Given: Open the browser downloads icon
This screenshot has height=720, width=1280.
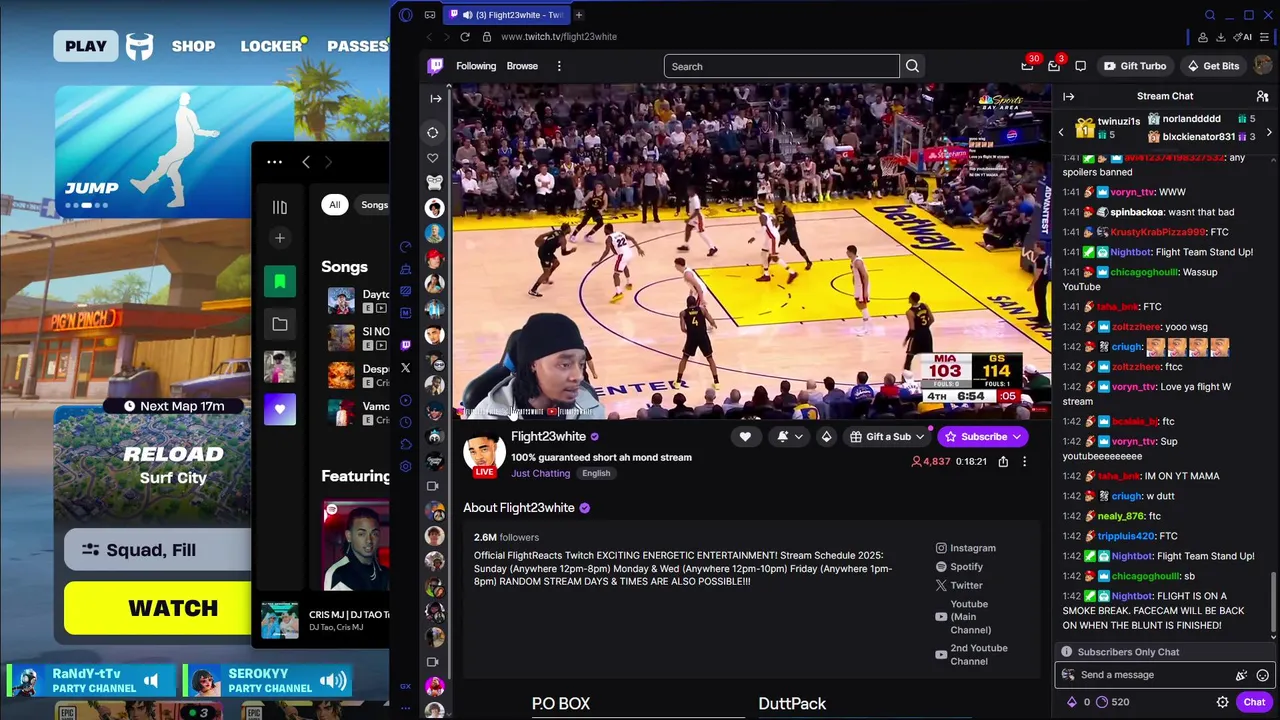Looking at the screenshot, I should pyautogui.click(x=1221, y=37).
